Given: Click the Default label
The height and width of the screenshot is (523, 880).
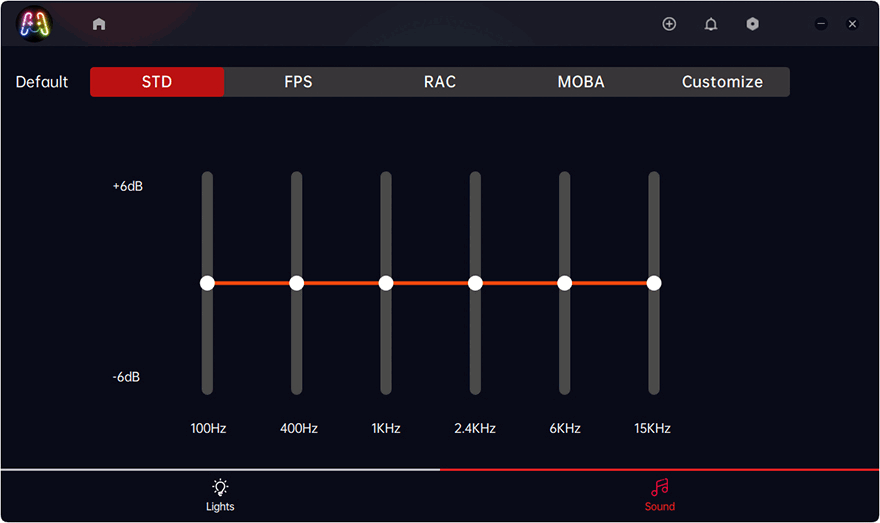Looking at the screenshot, I should (42, 82).
